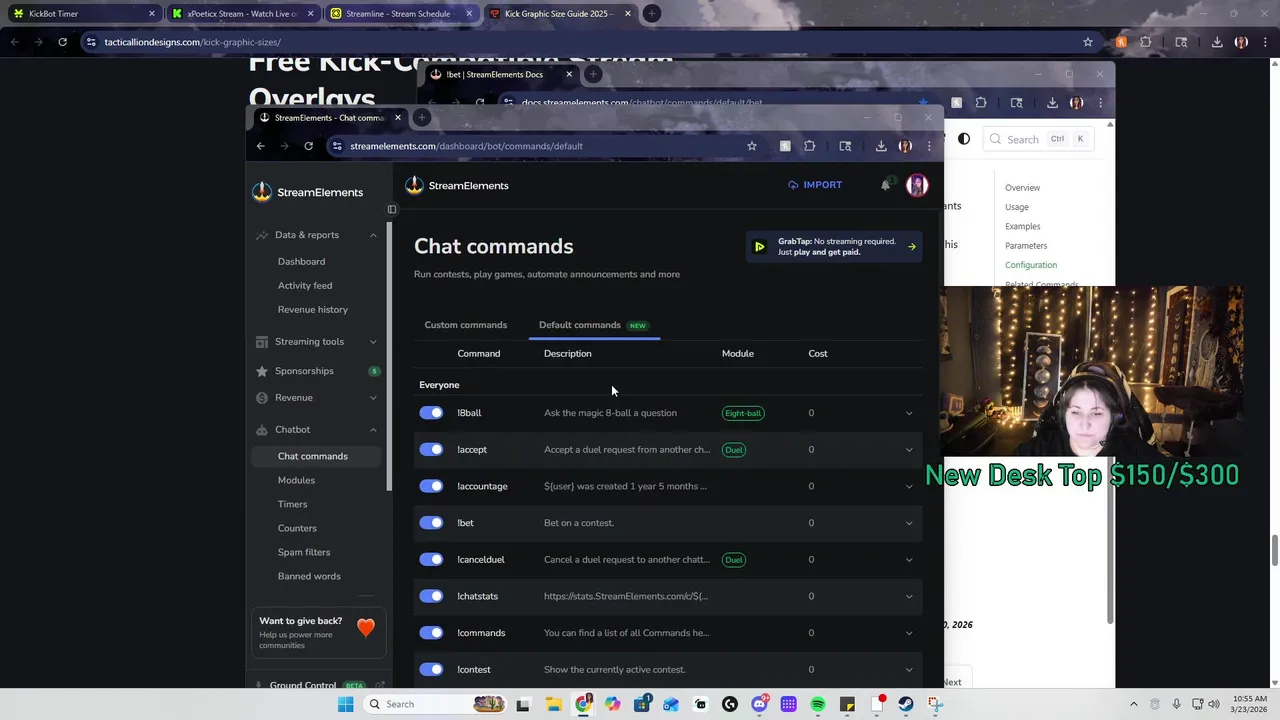Open File Explorer from the taskbar
Image resolution: width=1280 pixels, height=720 pixels.
click(x=553, y=704)
